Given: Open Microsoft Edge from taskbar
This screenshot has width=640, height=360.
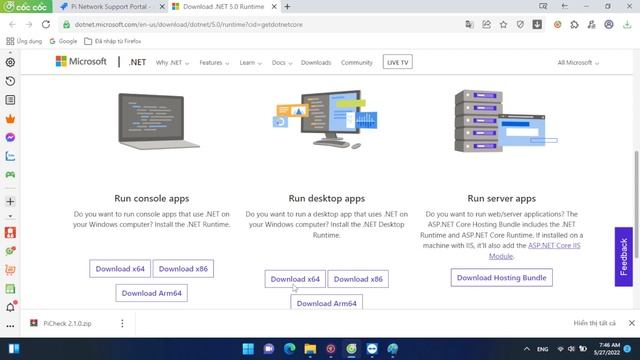Looking at the screenshot, I should coord(289,349).
